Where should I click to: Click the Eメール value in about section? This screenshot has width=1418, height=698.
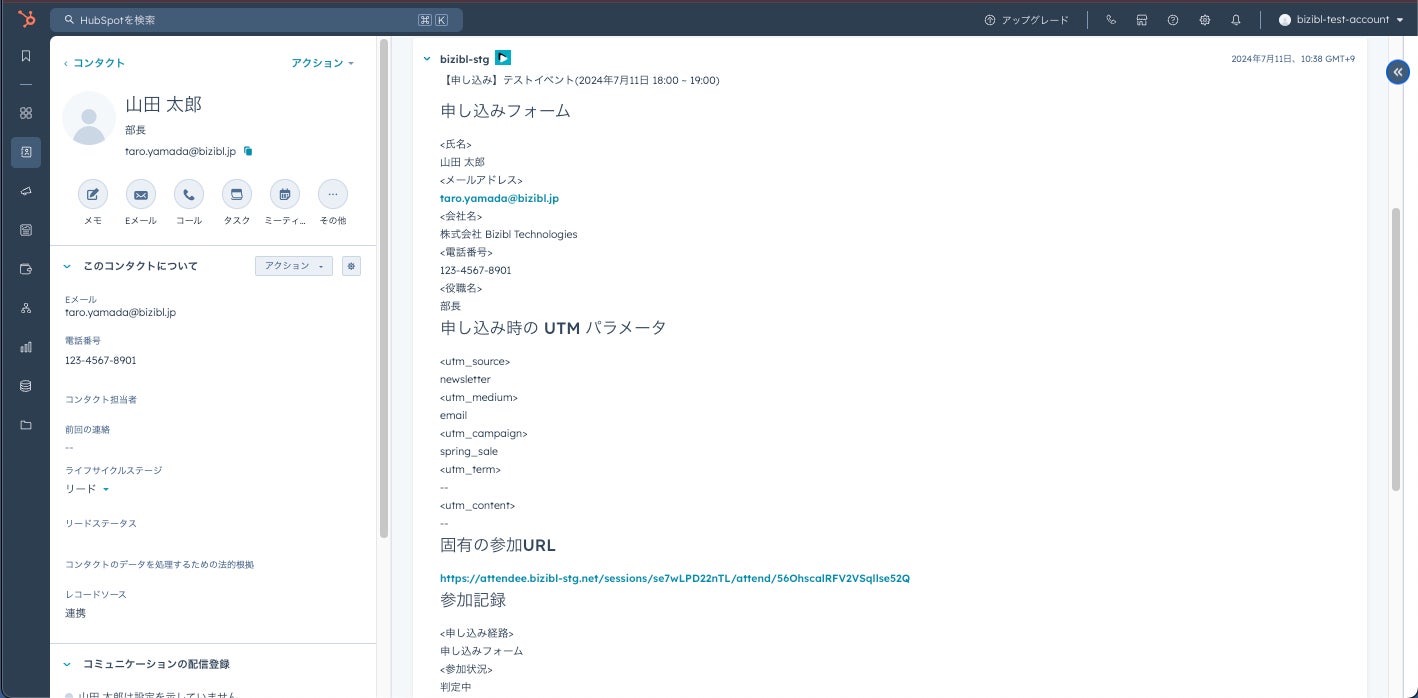(120, 312)
